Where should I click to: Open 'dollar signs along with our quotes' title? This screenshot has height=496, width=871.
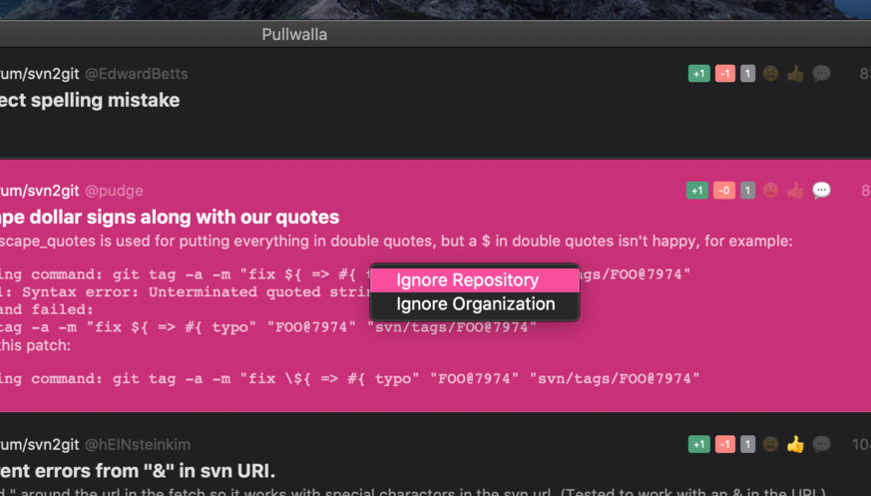point(169,217)
